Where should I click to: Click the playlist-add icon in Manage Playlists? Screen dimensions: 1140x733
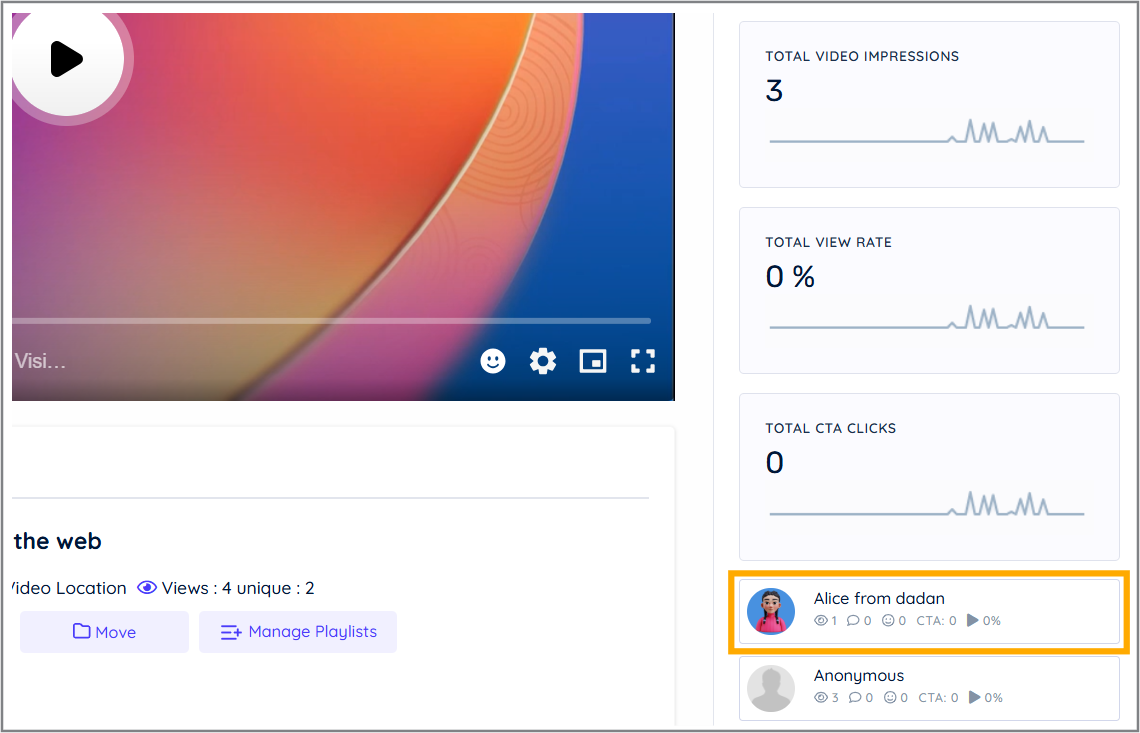231,632
